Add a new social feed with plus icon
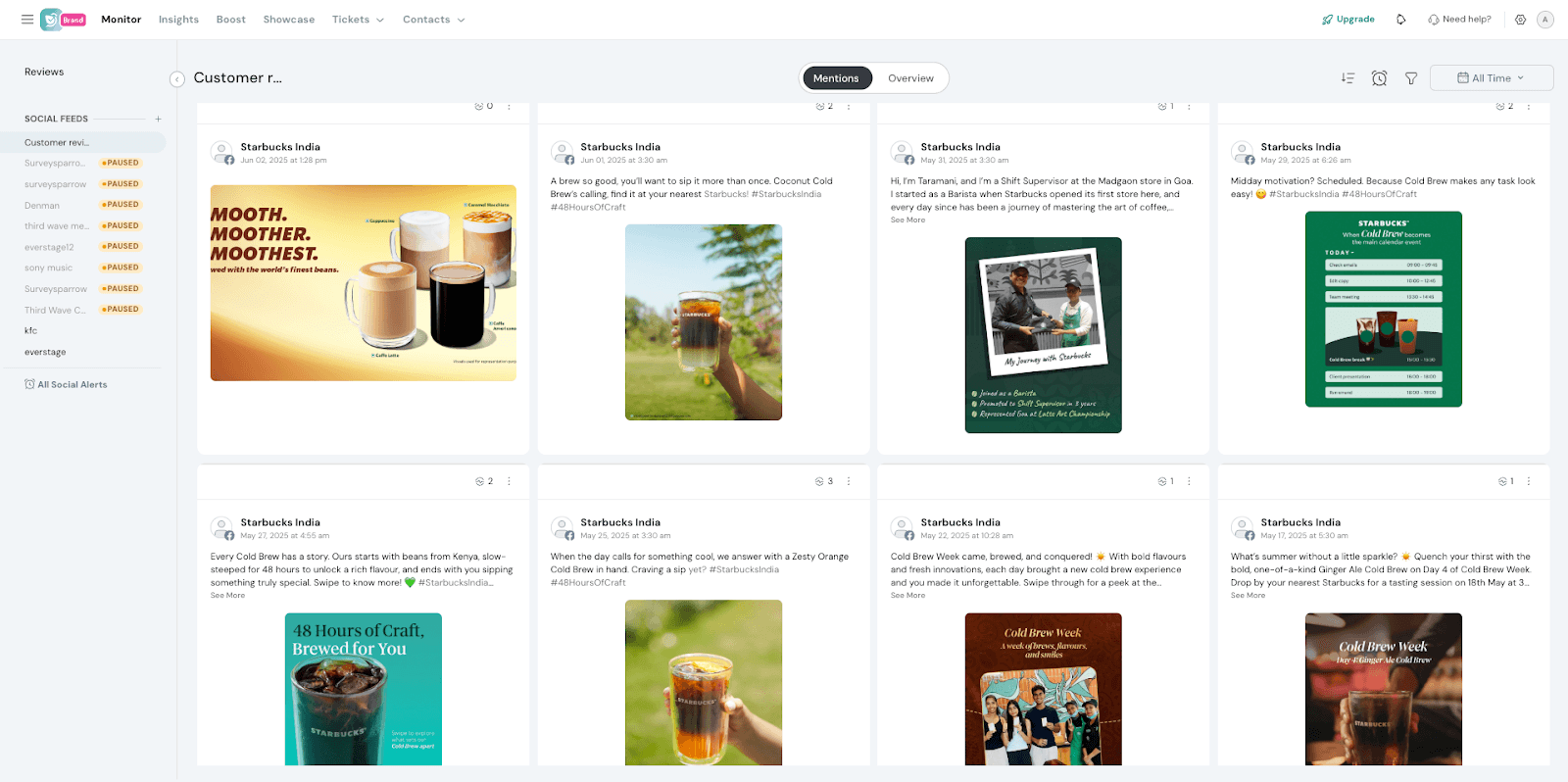Viewport: 1568px width, 782px height. pyautogui.click(x=158, y=119)
